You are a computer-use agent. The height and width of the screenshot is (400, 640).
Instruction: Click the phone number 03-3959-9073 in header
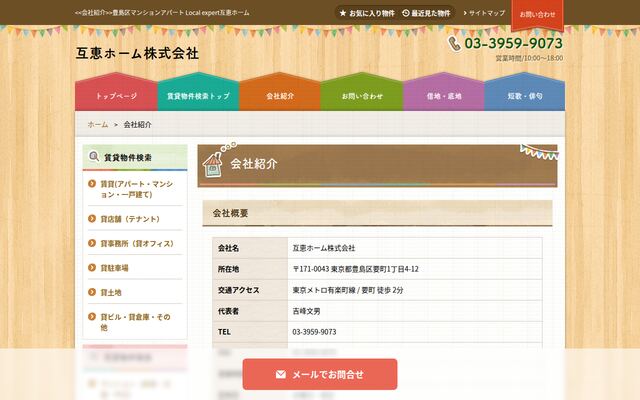[x=513, y=43]
